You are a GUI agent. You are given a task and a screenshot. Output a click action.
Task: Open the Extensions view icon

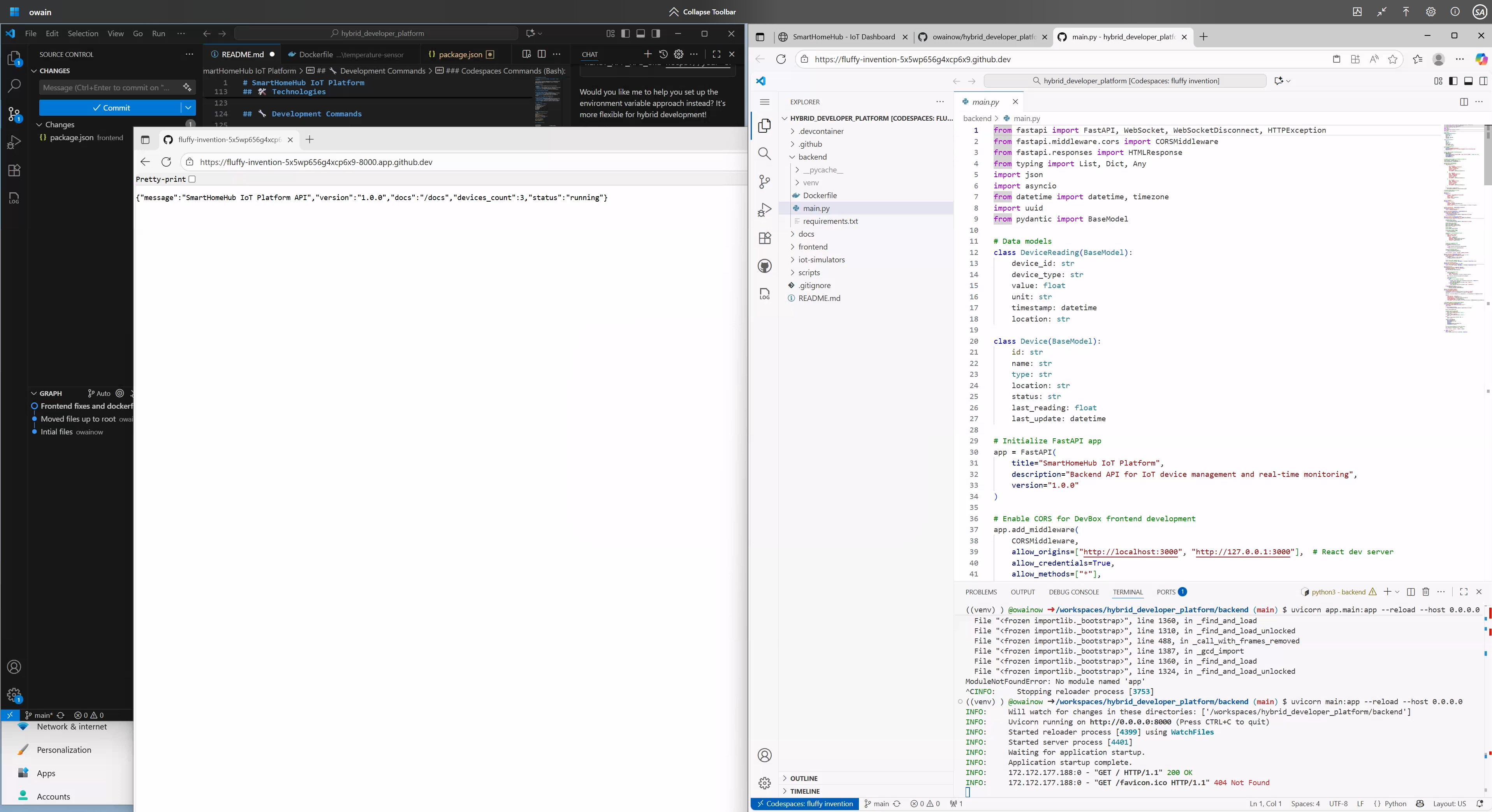(x=765, y=238)
